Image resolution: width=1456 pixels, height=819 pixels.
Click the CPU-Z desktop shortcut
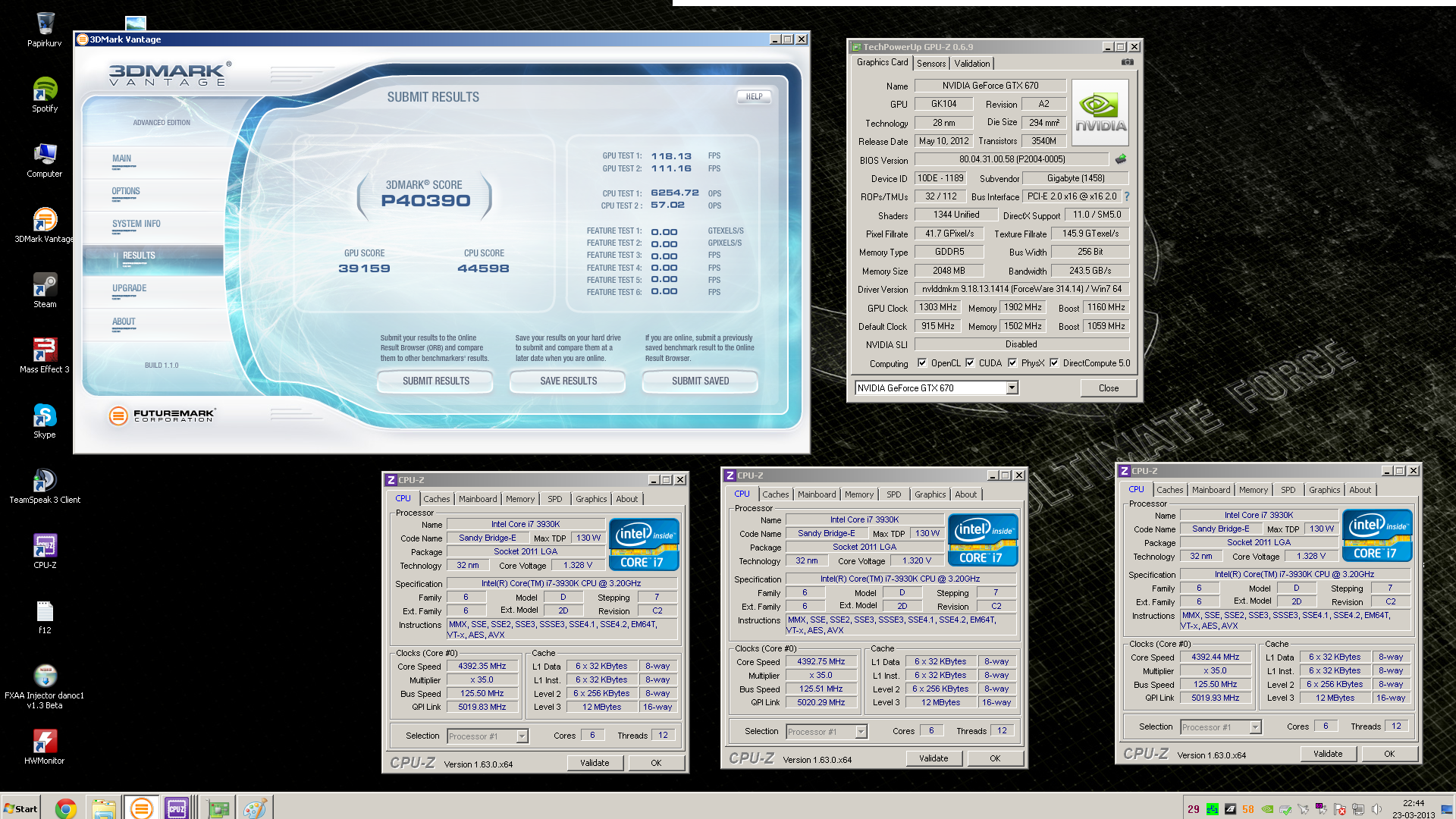click(45, 551)
